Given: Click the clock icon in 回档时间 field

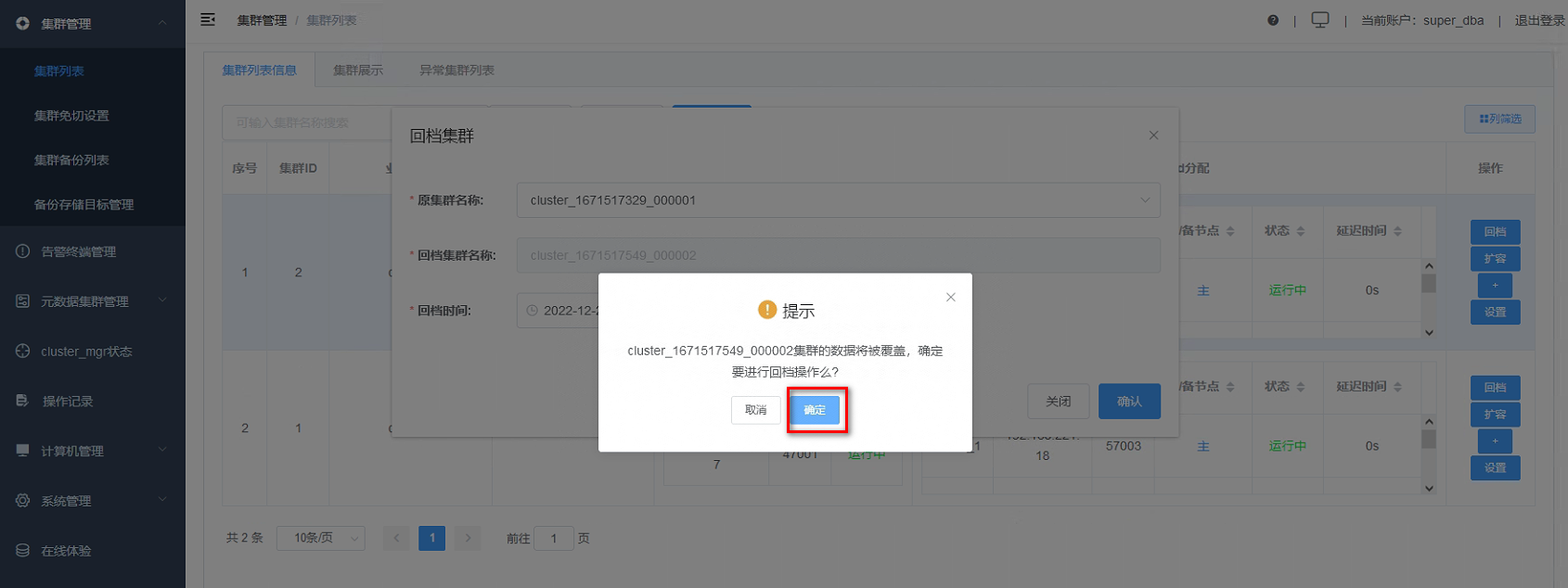Looking at the screenshot, I should [533, 311].
